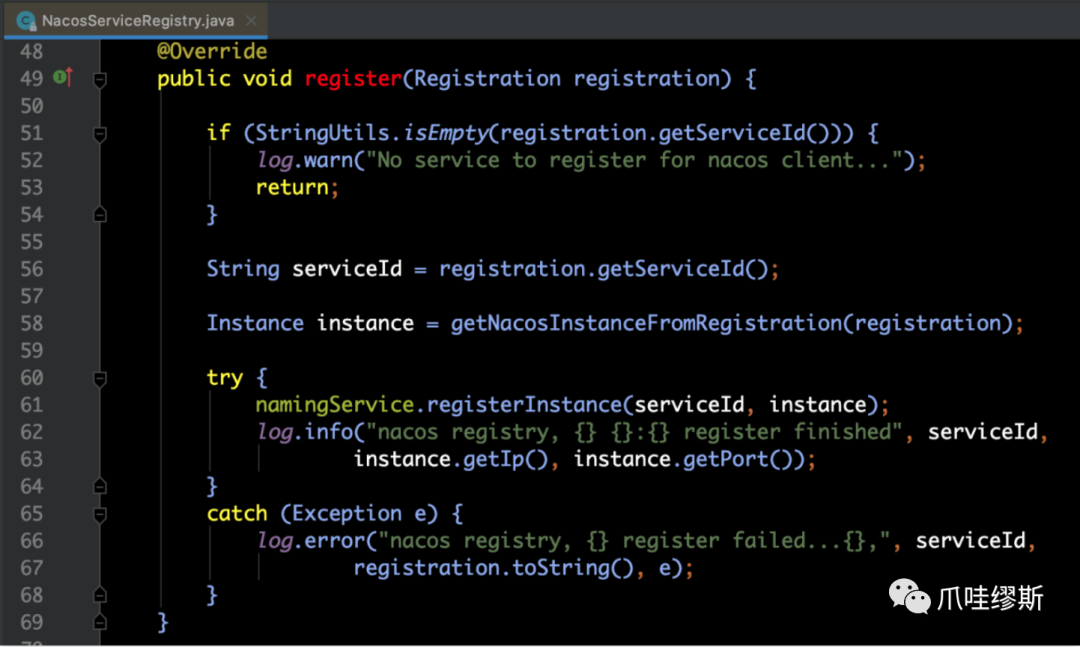Click namingService field on line 61

(x=335, y=405)
